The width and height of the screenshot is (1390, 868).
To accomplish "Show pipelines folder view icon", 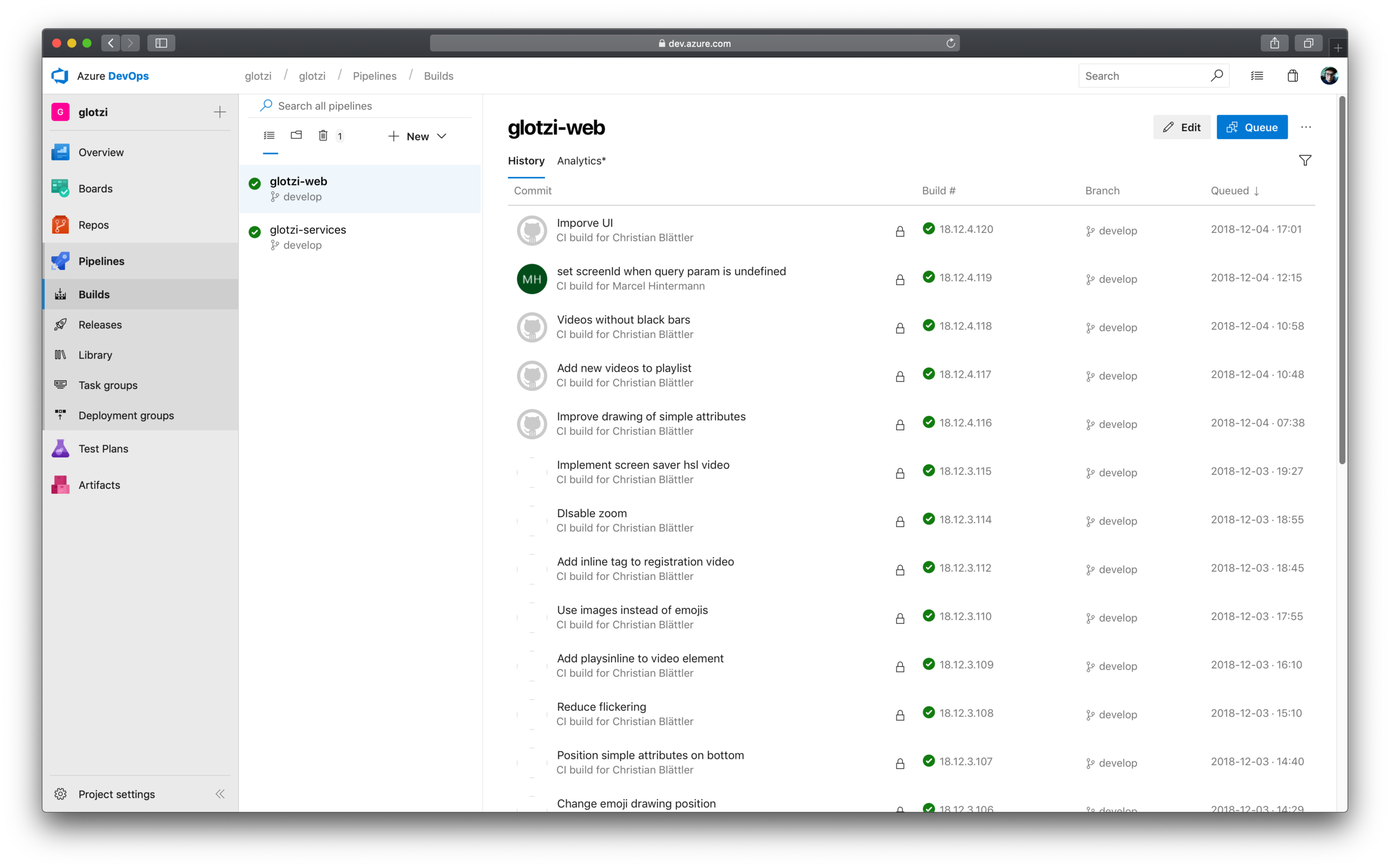I will pos(296,136).
